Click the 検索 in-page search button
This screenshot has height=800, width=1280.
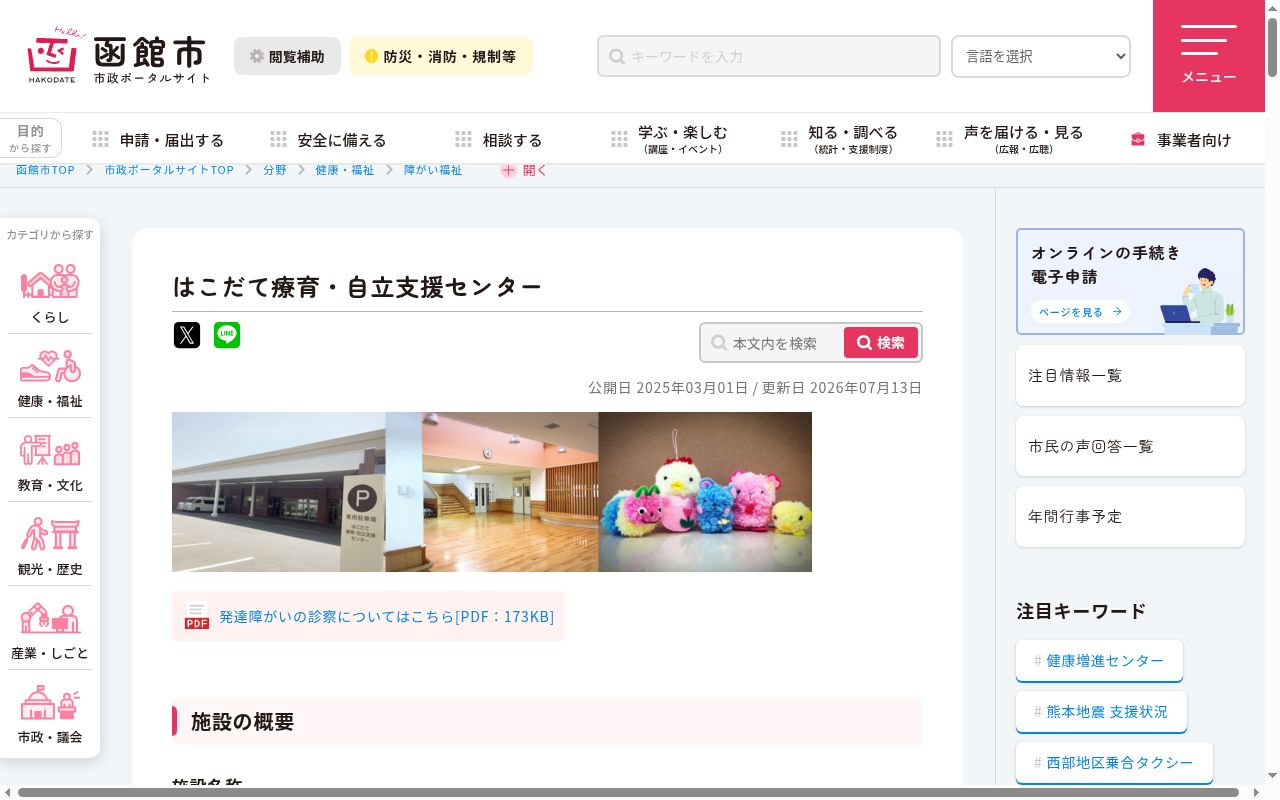coord(881,342)
